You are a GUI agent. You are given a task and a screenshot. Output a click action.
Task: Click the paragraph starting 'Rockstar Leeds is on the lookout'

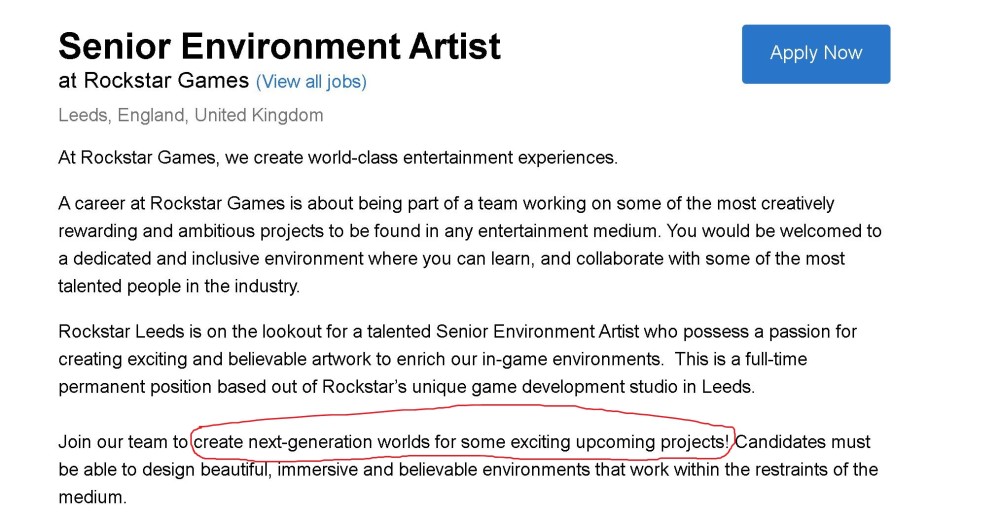coord(457,359)
